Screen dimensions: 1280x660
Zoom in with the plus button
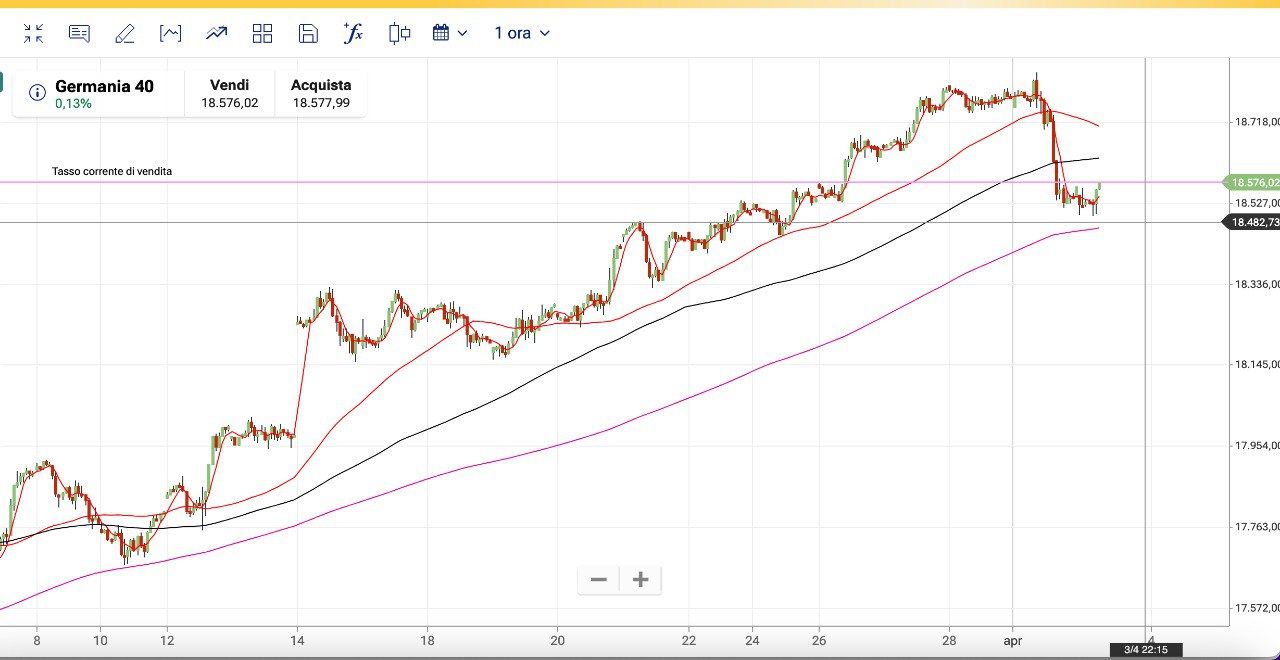[641, 580]
